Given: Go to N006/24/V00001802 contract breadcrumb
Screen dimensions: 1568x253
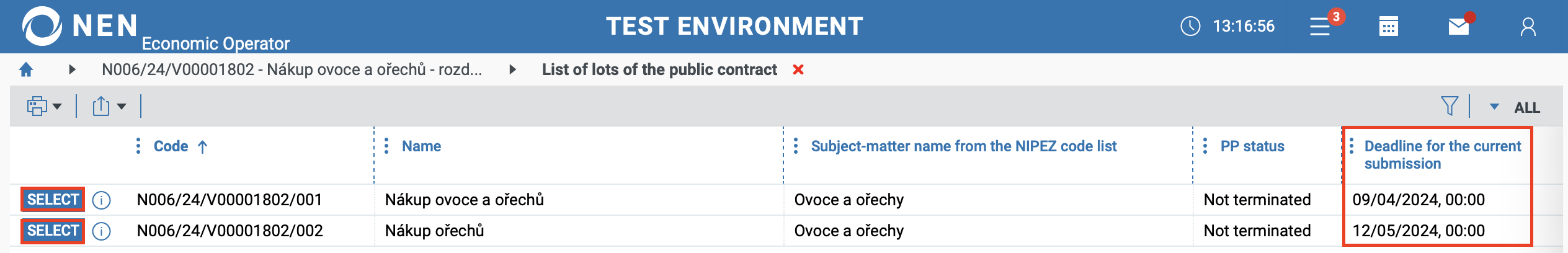Looking at the screenshot, I should [x=292, y=69].
